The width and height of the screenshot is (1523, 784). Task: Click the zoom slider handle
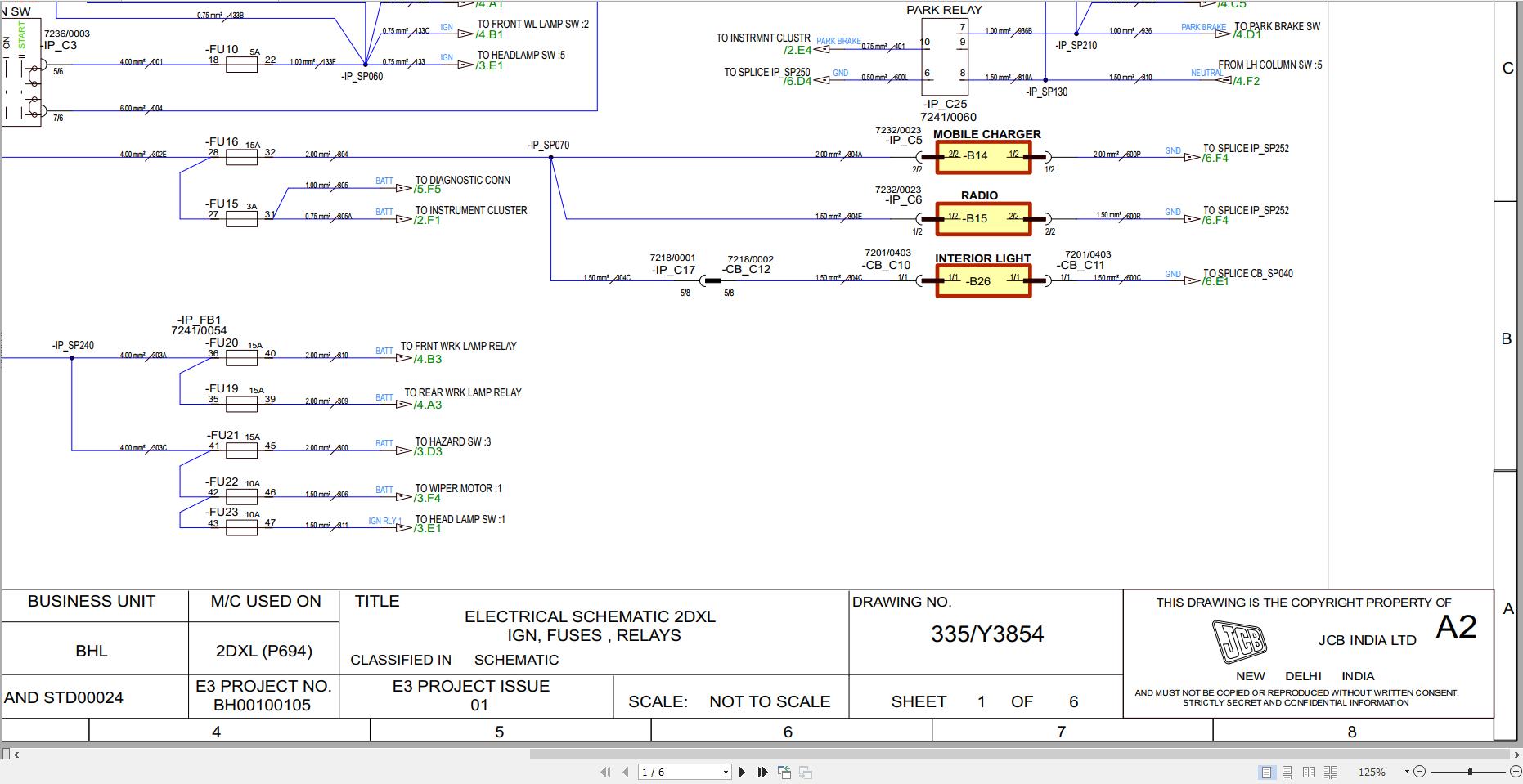point(1470,771)
